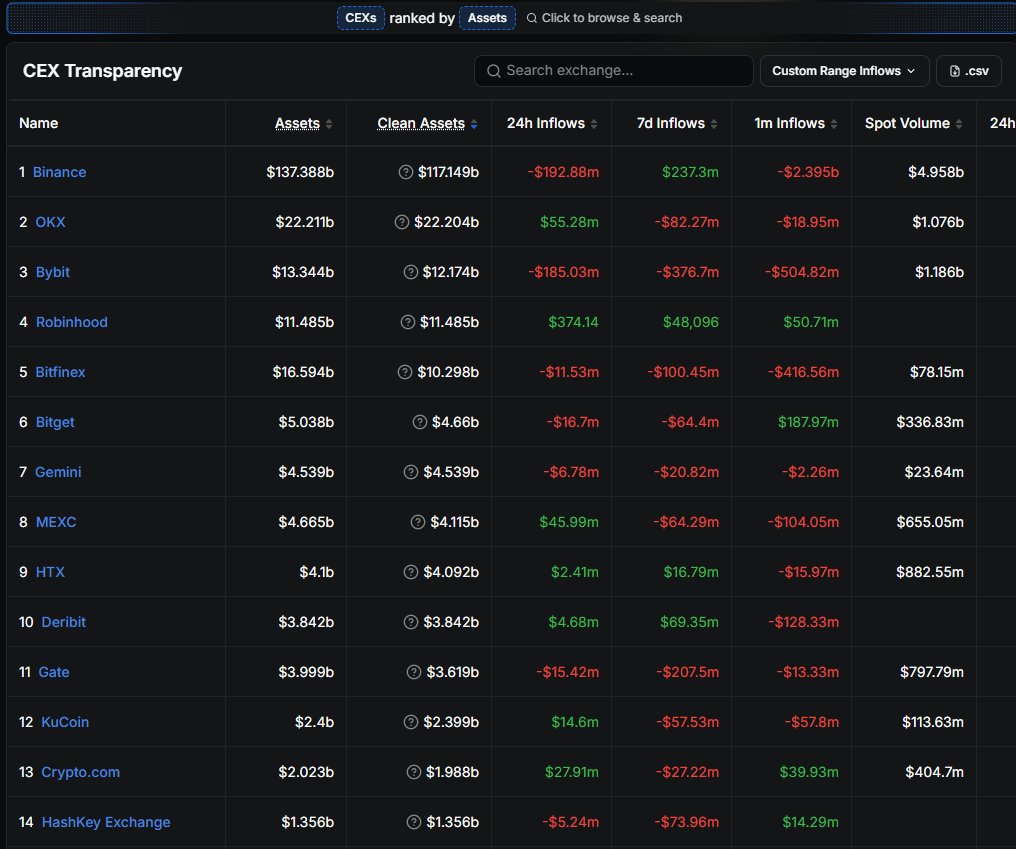Open the HTX exchange link

click(x=50, y=572)
